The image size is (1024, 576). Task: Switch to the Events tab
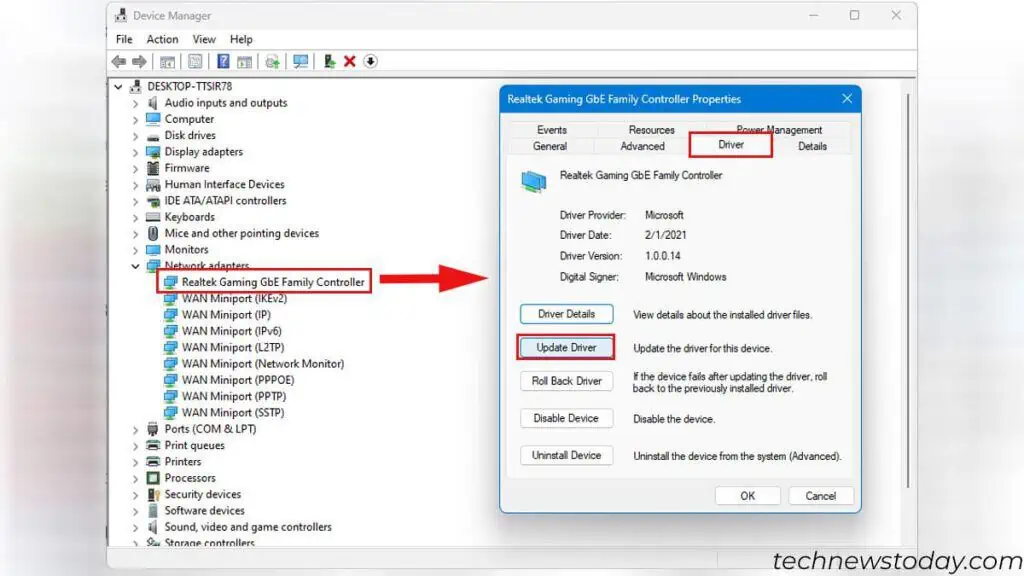[x=552, y=130]
